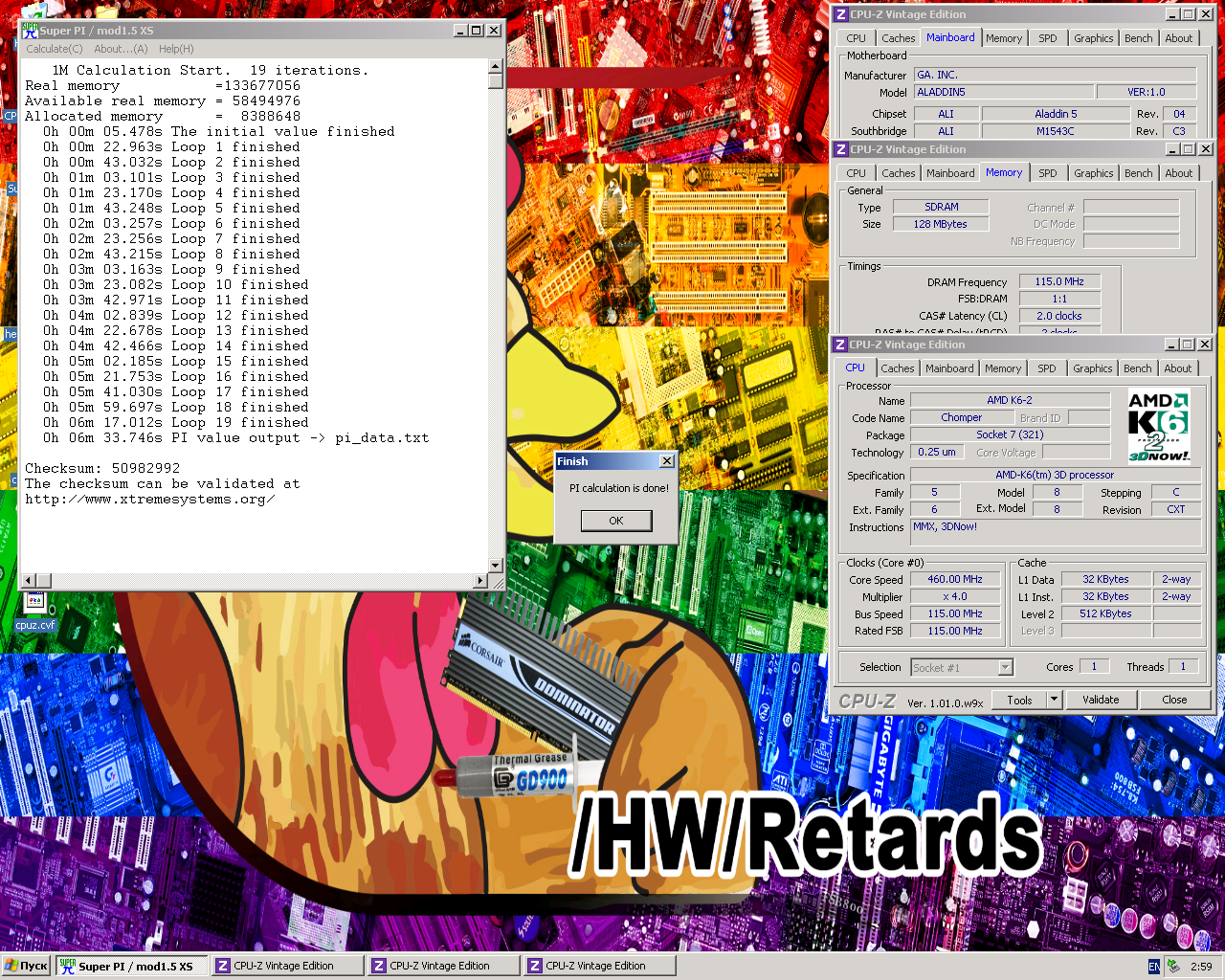The image size is (1225, 980).
Task: Click the Super PI title bar icon
Action: click(x=30, y=31)
